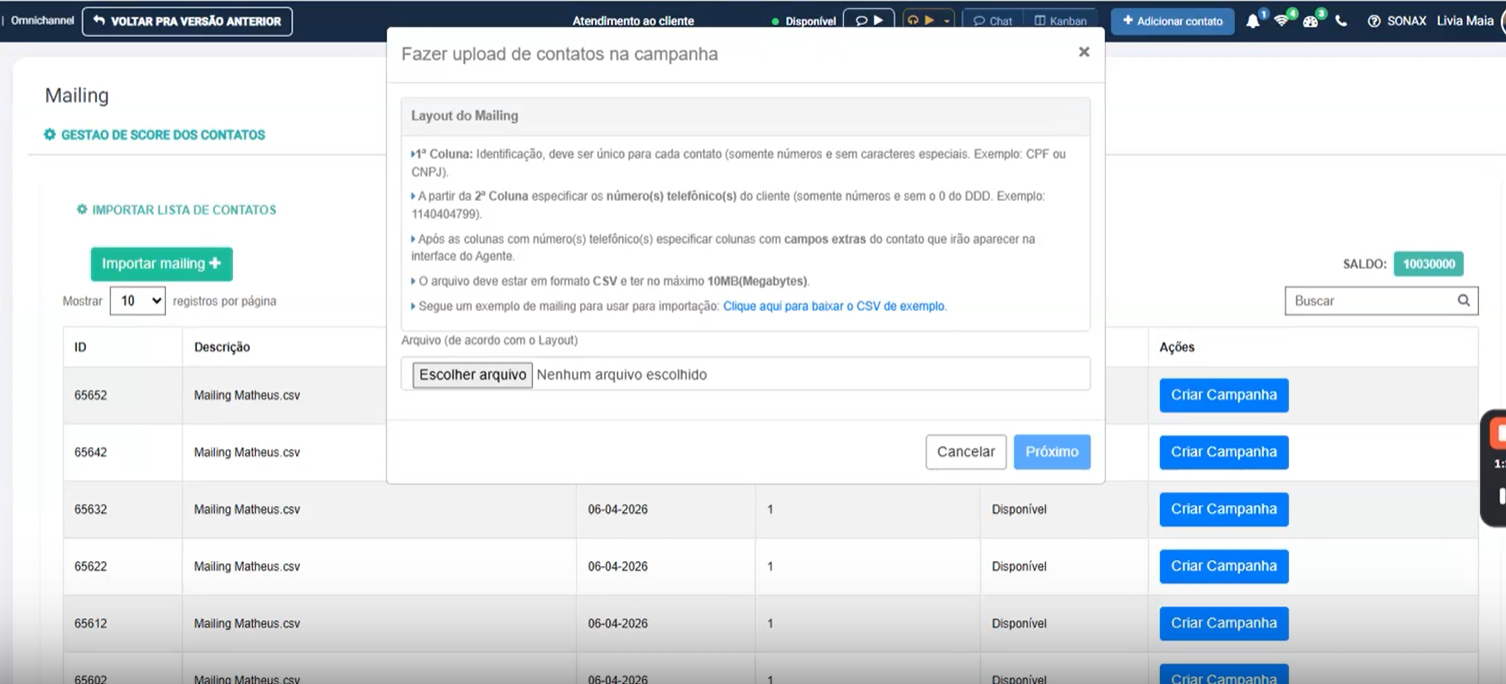
Task: Click the search magnifier in Buscar field
Action: click(x=1464, y=300)
